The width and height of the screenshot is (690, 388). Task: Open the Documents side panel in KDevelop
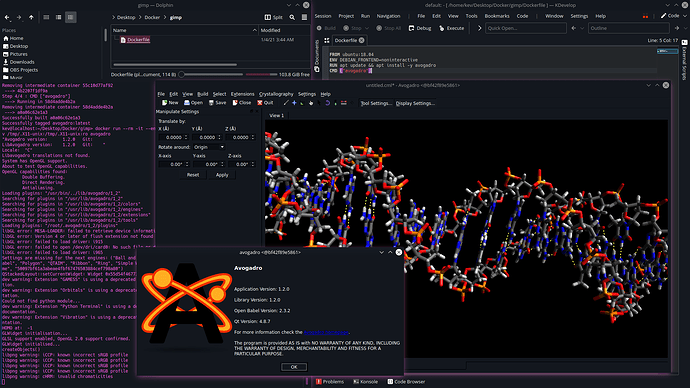pyautogui.click(x=316, y=56)
